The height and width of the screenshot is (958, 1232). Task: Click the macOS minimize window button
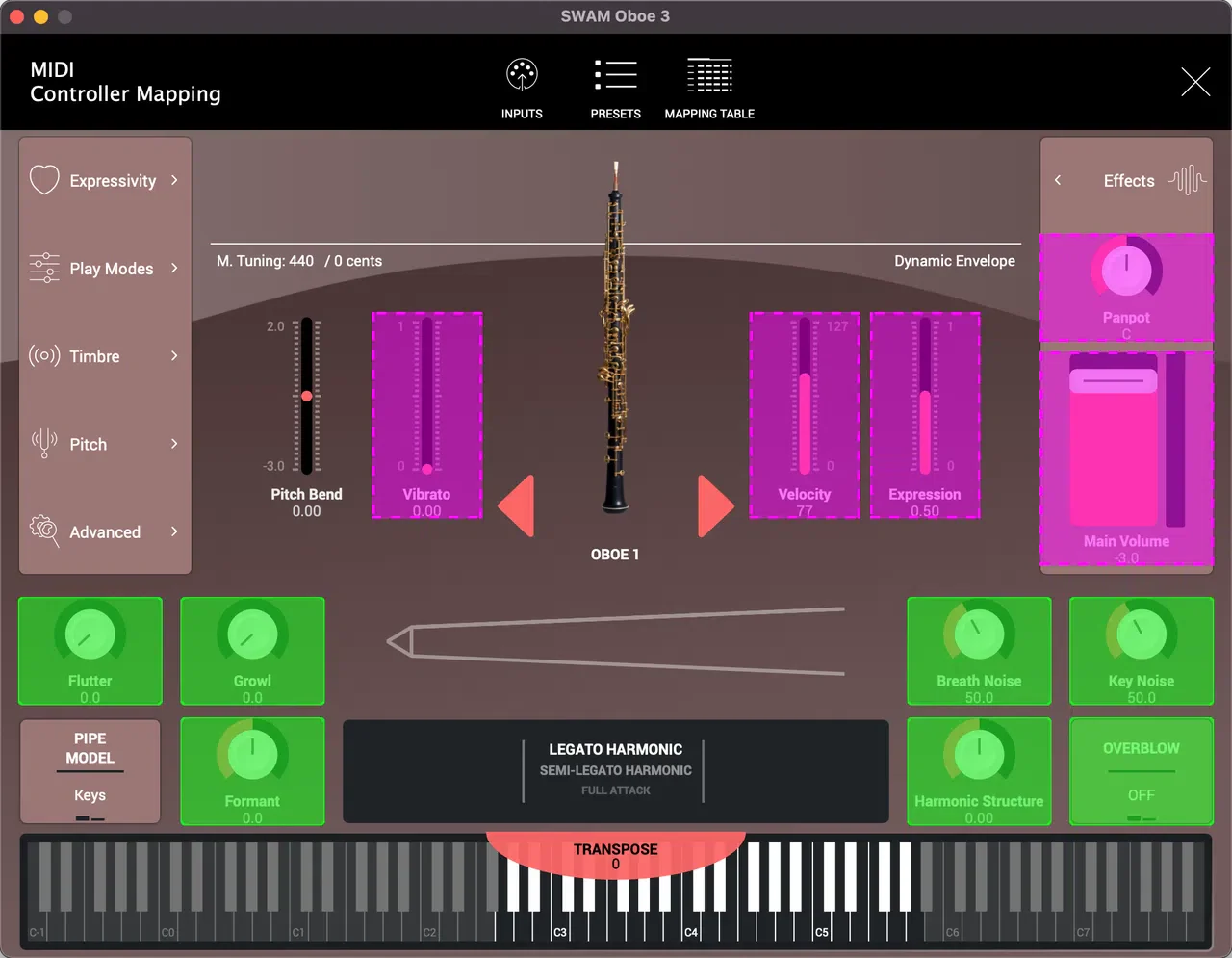coord(40,16)
